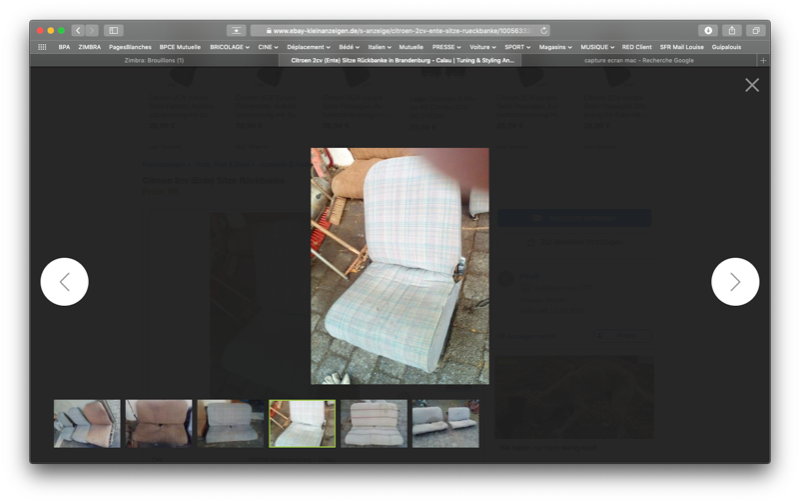Advance to the next photo
This screenshot has width=800, height=503.
(x=735, y=282)
